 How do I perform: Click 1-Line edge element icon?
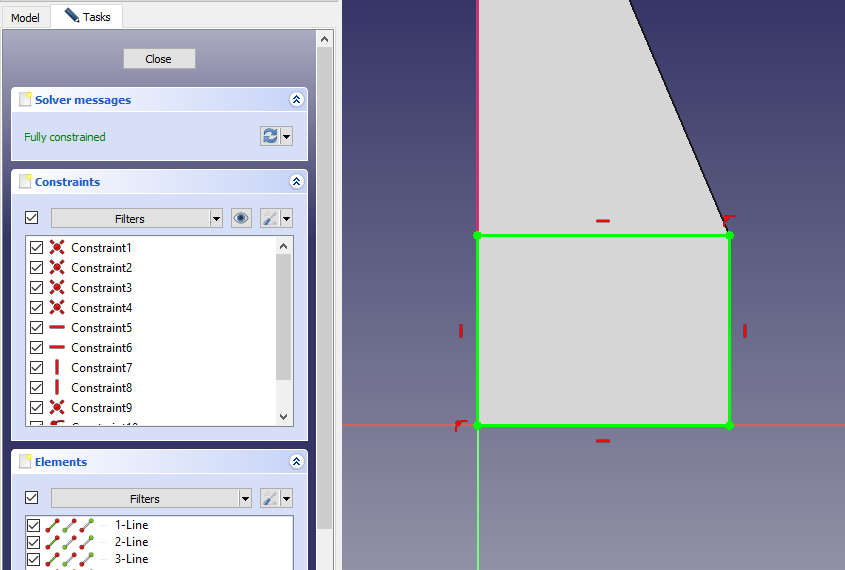click(x=52, y=525)
